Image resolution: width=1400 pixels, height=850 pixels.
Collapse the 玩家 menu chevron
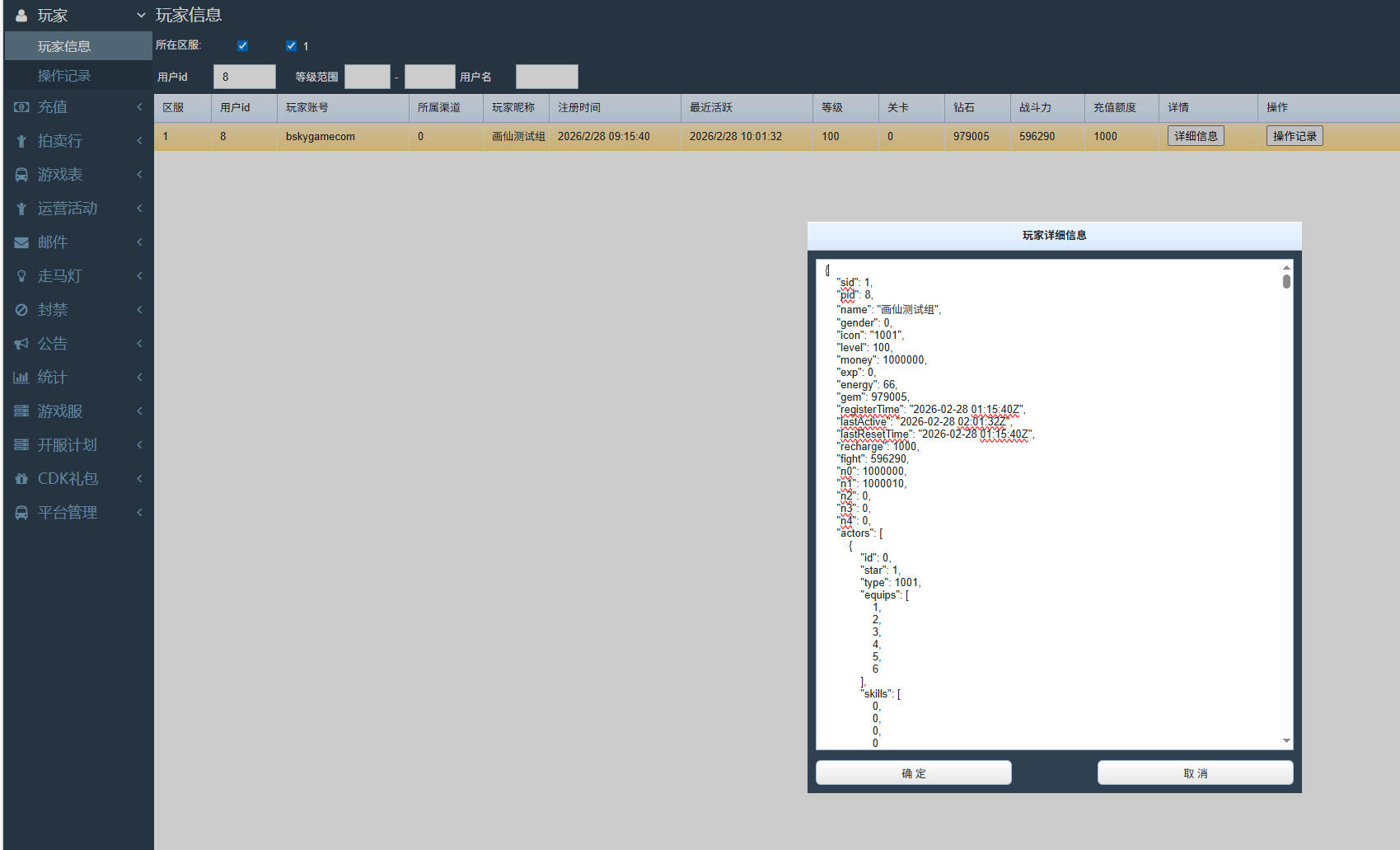pos(141,16)
